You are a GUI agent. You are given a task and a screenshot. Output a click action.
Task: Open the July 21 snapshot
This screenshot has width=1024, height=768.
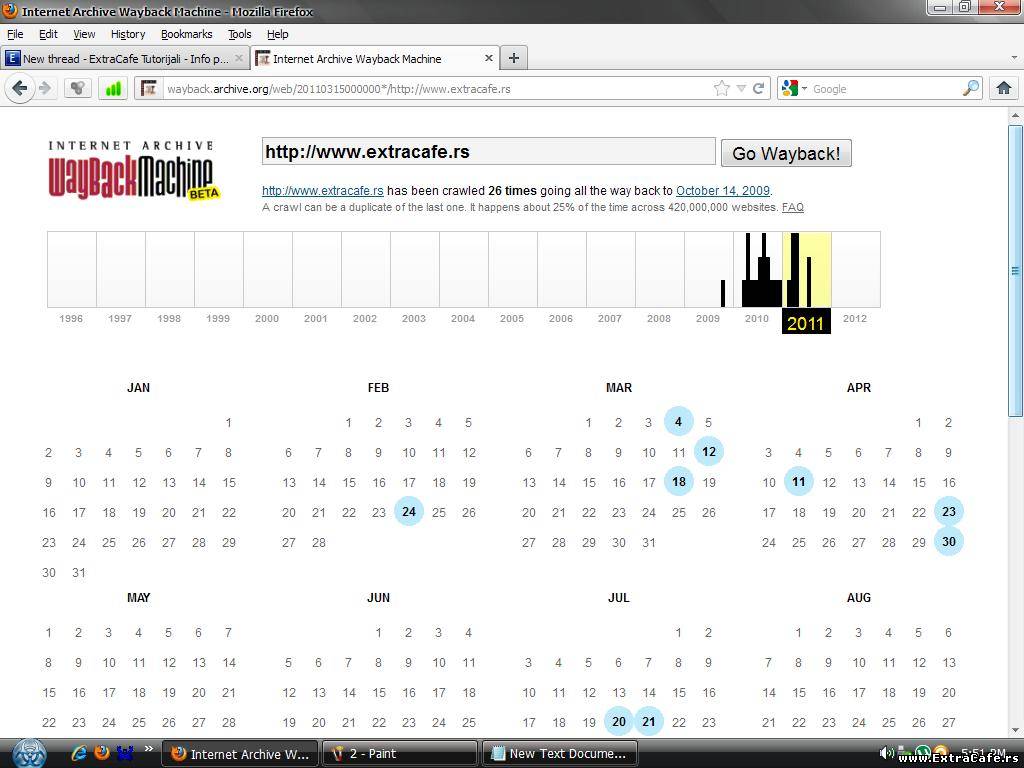(648, 722)
